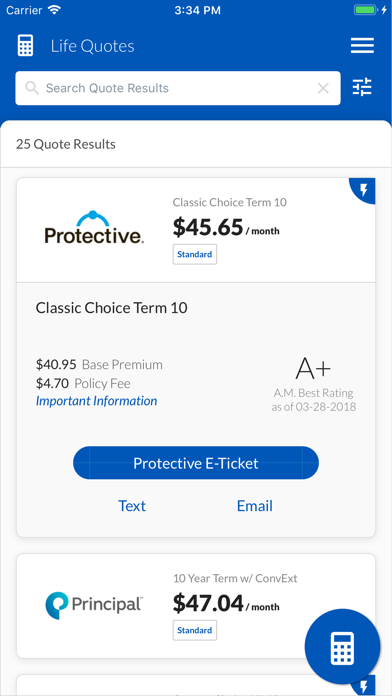Select the Text option

pyautogui.click(x=132, y=506)
